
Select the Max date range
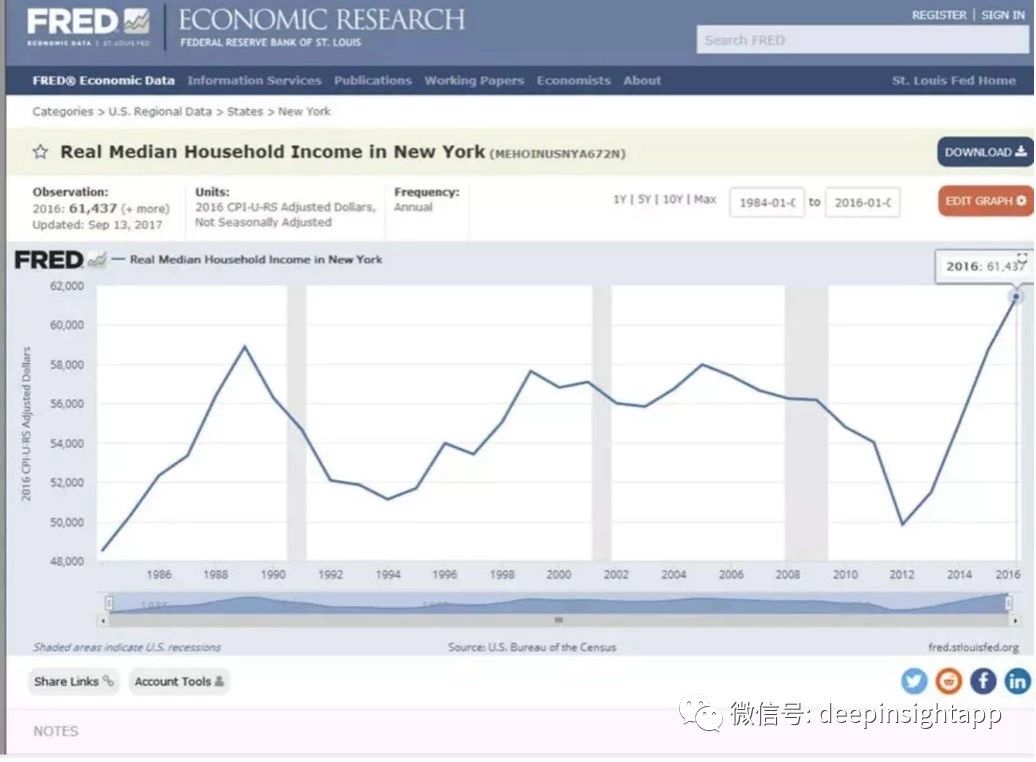705,199
